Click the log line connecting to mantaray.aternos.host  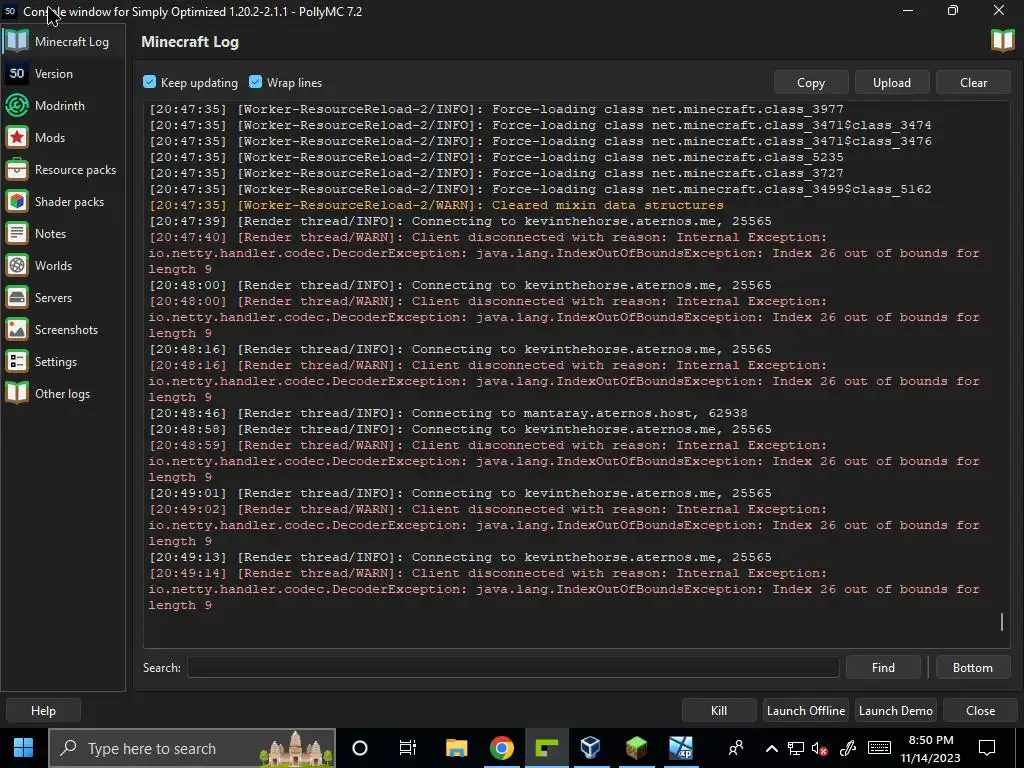448,413
